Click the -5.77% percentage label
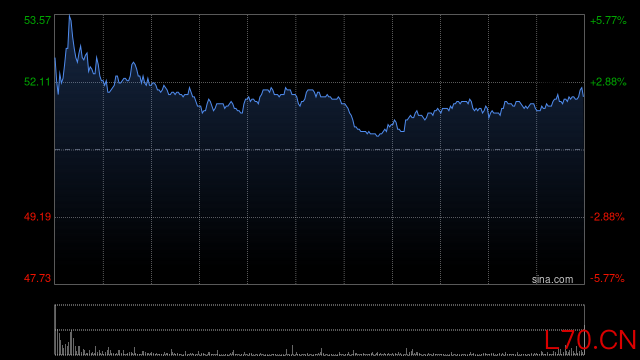Image resolution: width=640 pixels, height=360 pixels. click(x=607, y=278)
